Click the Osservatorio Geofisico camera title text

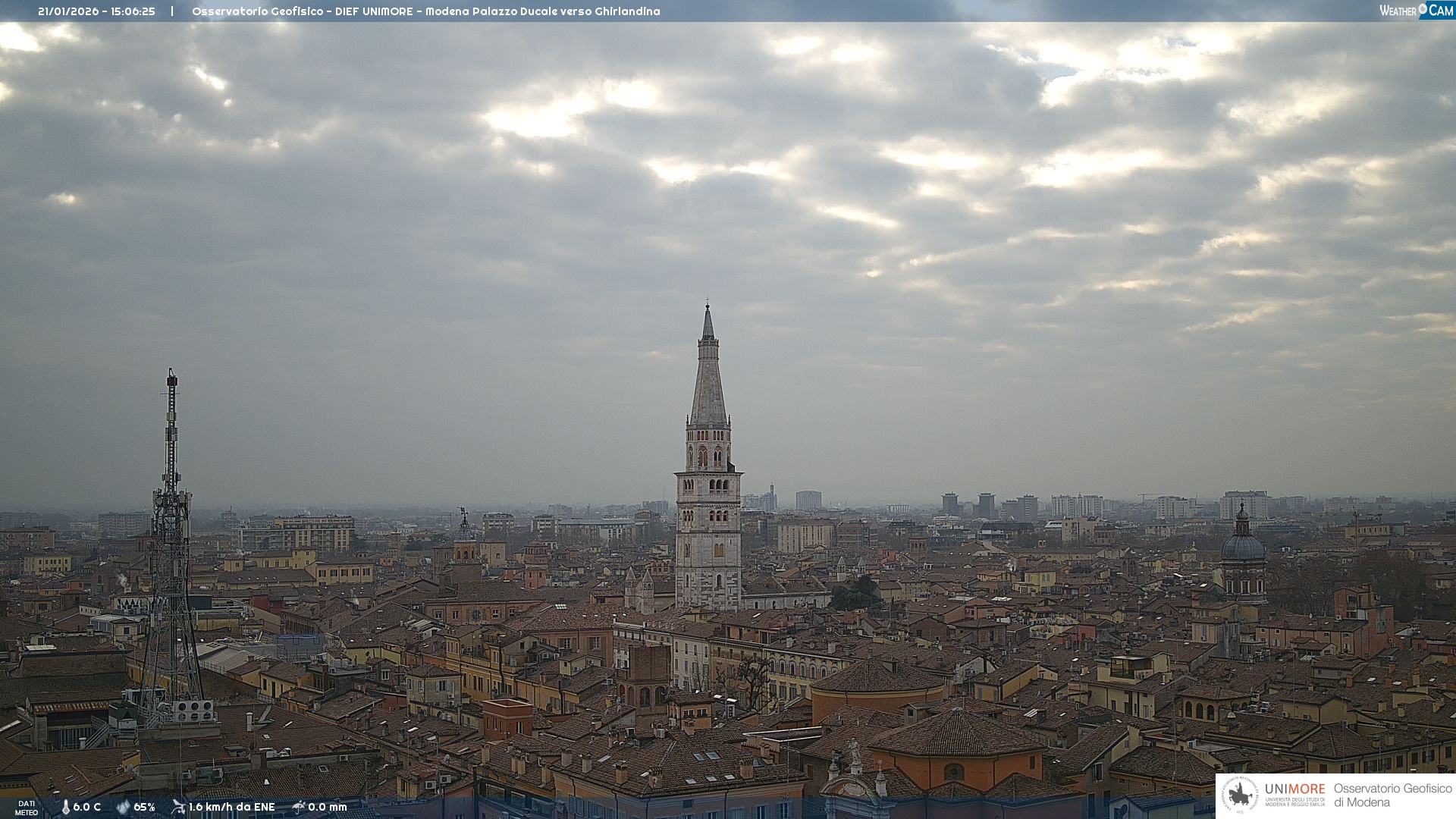click(x=425, y=11)
